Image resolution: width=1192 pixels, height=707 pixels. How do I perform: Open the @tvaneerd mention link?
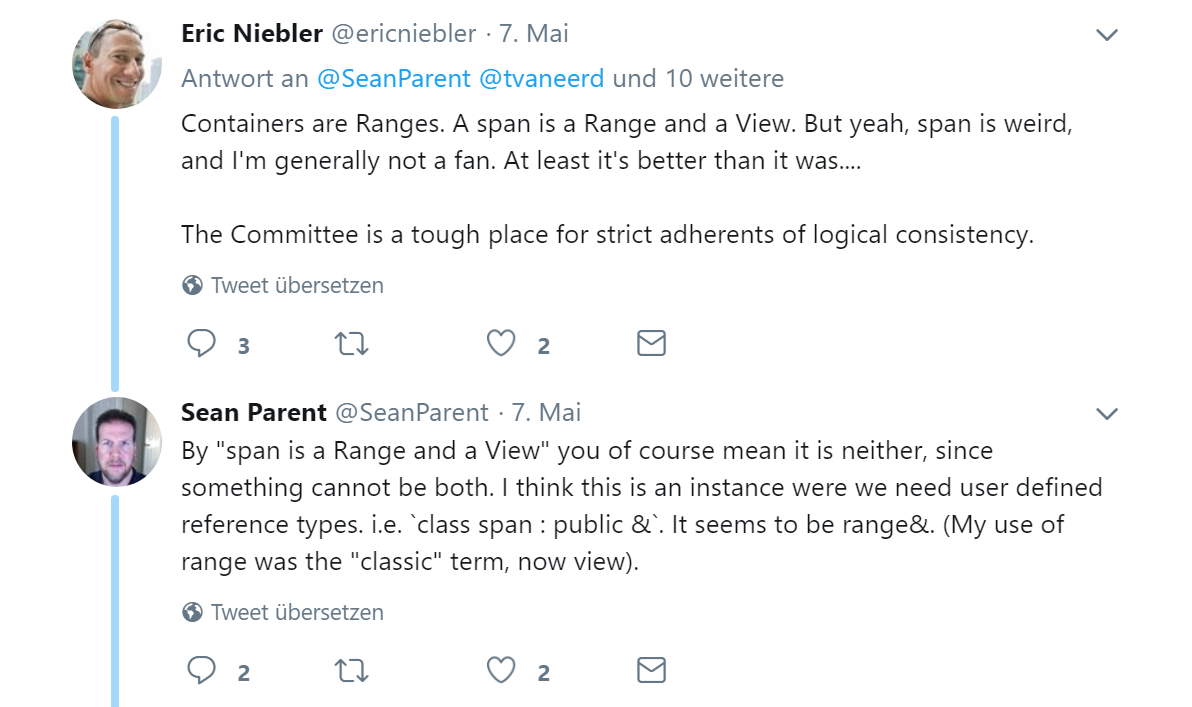point(542,78)
